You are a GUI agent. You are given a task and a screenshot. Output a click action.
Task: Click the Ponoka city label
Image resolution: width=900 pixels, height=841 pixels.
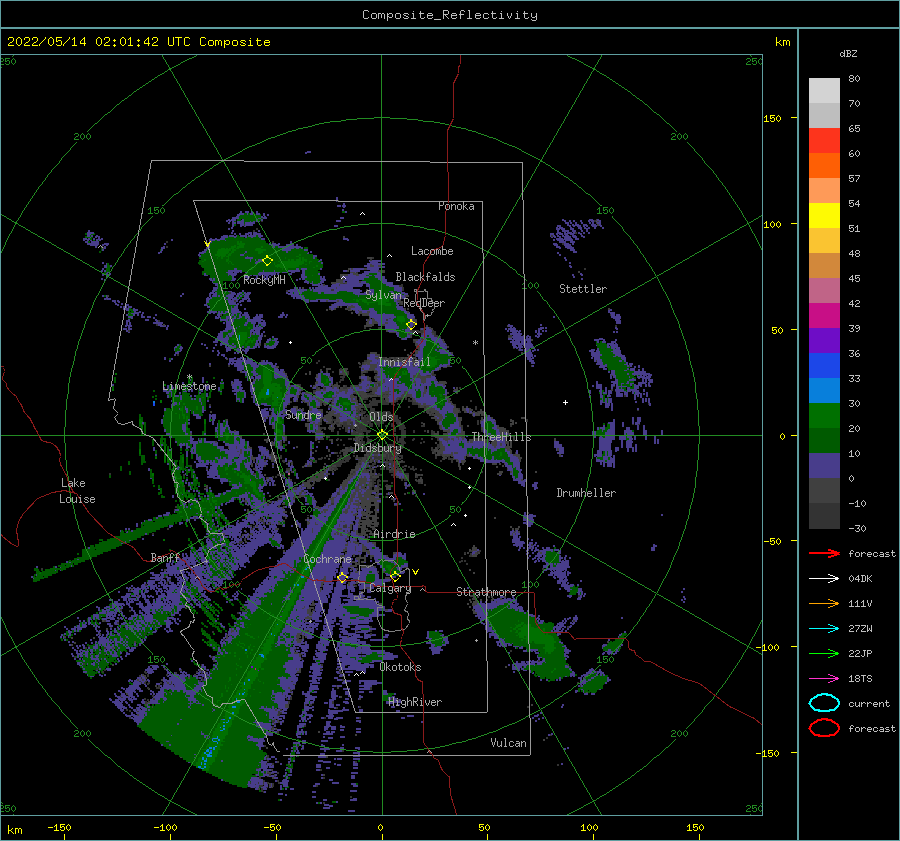pyautogui.click(x=456, y=206)
